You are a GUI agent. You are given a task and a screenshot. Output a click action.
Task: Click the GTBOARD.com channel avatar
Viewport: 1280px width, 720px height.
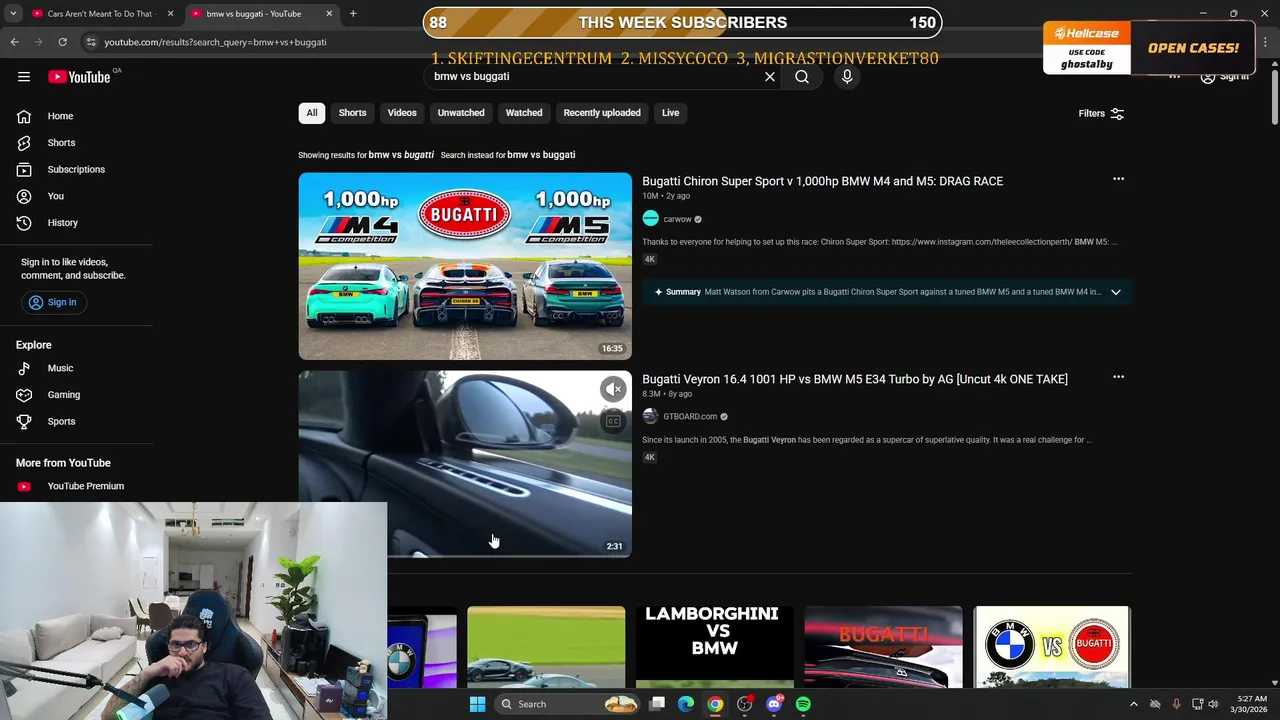tap(650, 417)
